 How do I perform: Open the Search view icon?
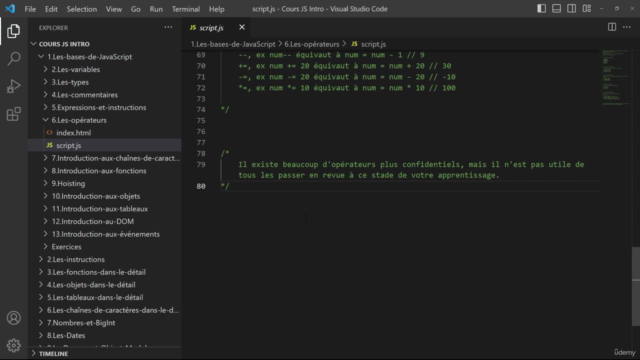13,59
